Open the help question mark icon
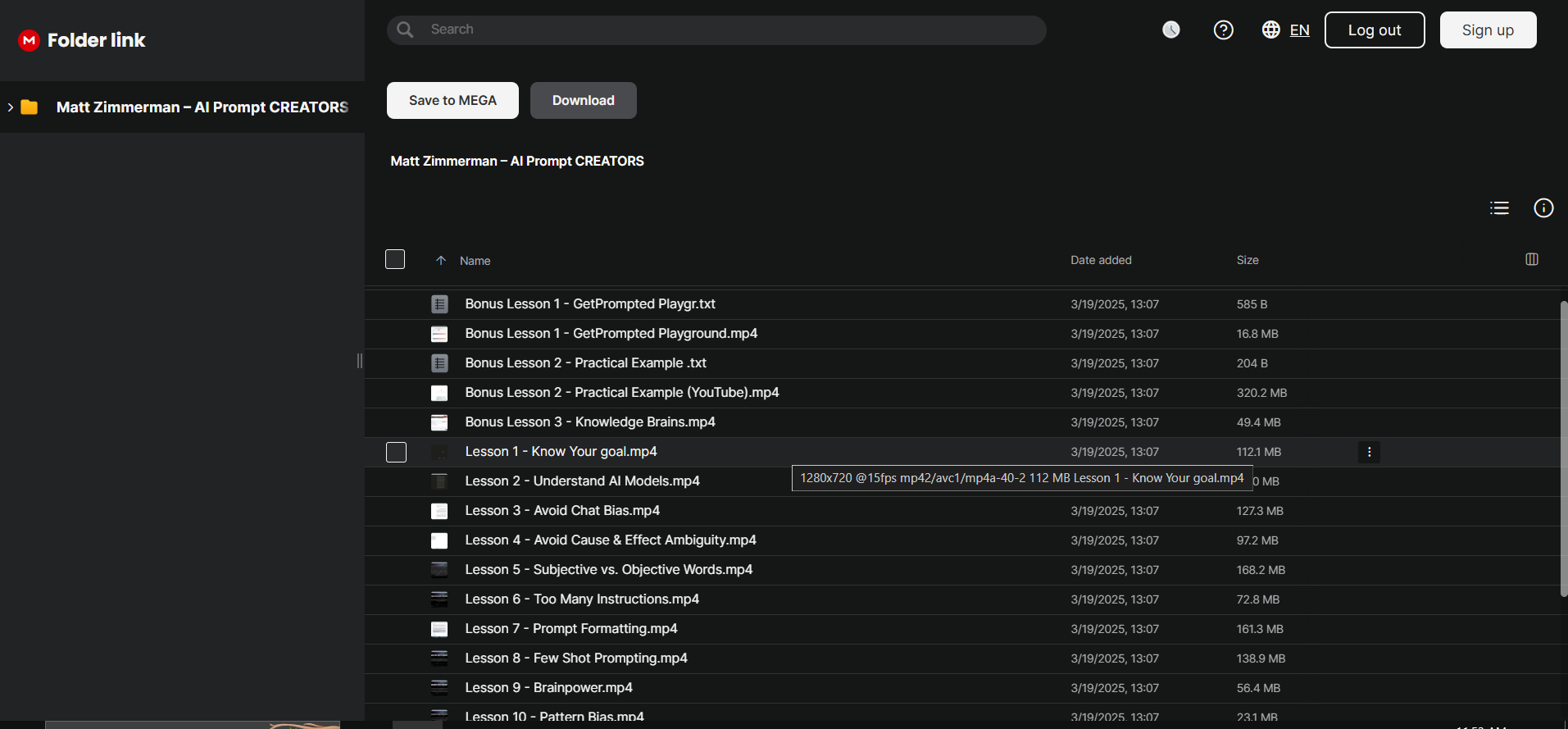 (x=1223, y=30)
